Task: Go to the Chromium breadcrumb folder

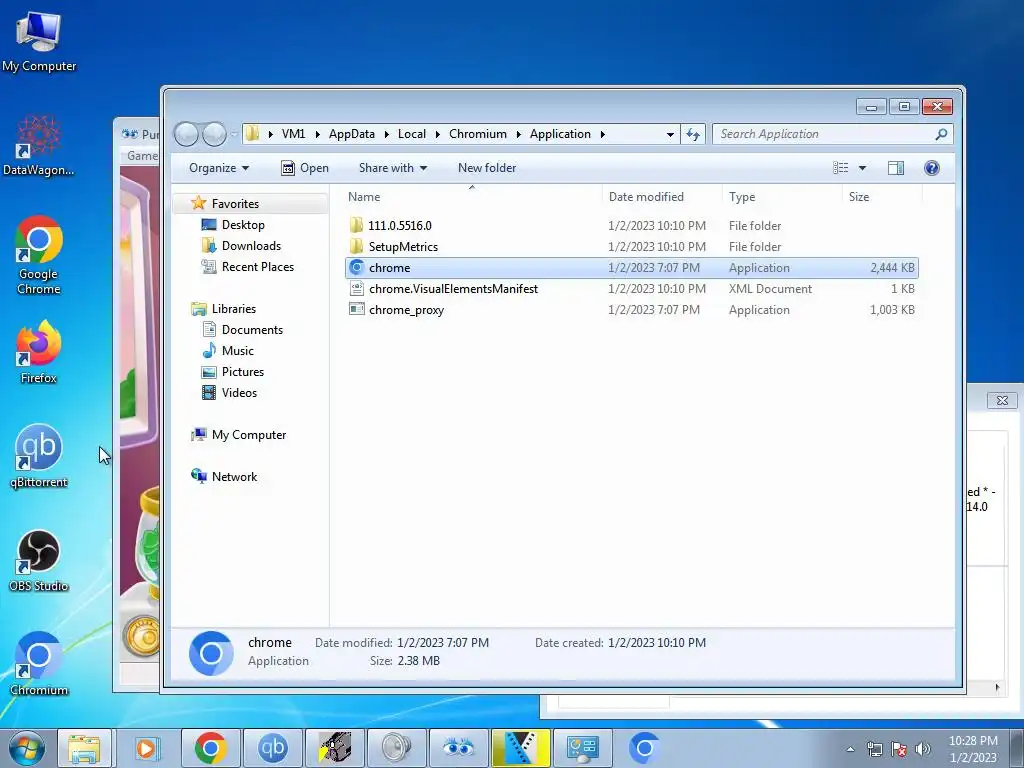Action: tap(478, 134)
